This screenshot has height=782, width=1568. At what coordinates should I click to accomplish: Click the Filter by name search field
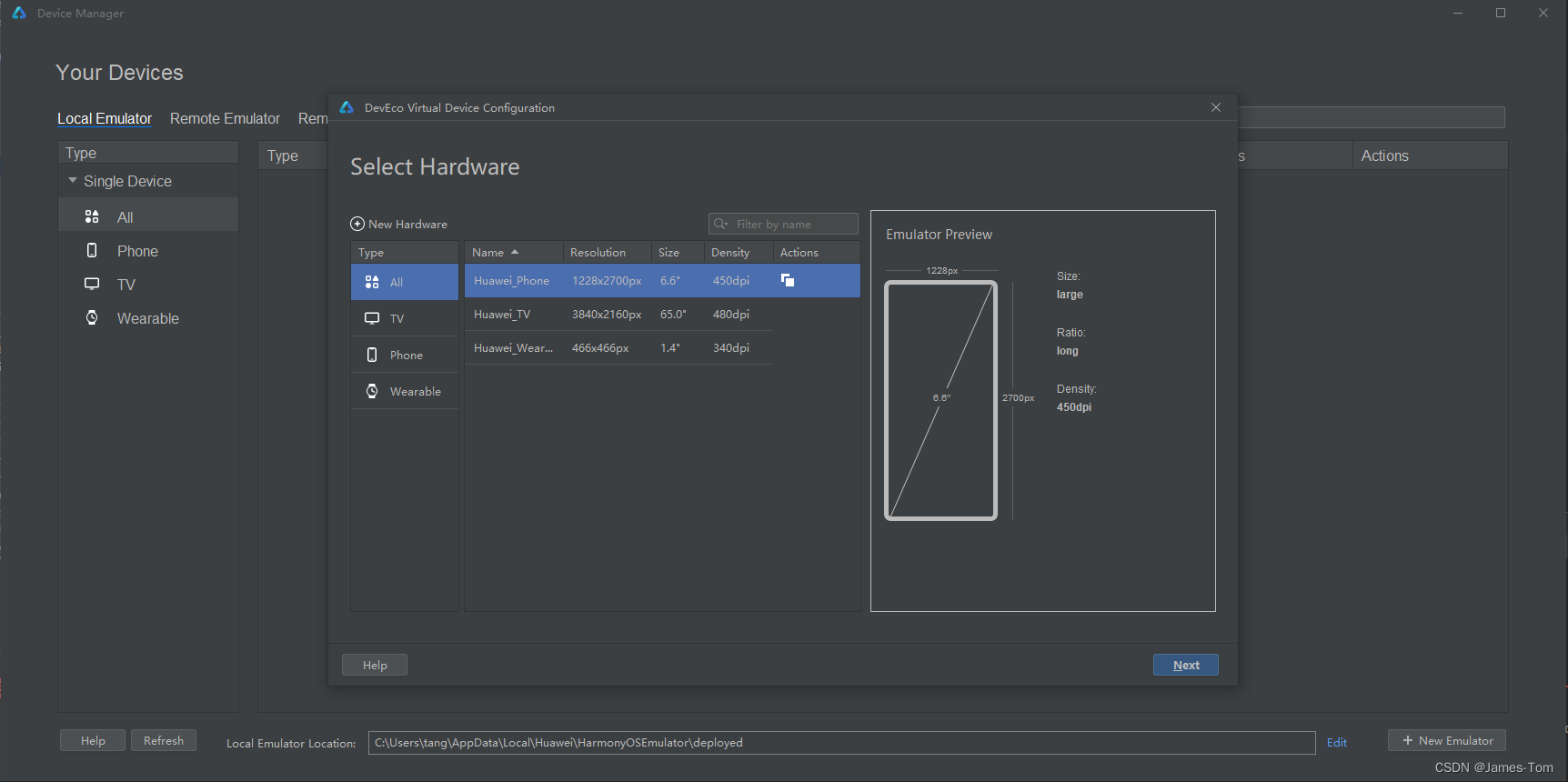pos(783,224)
